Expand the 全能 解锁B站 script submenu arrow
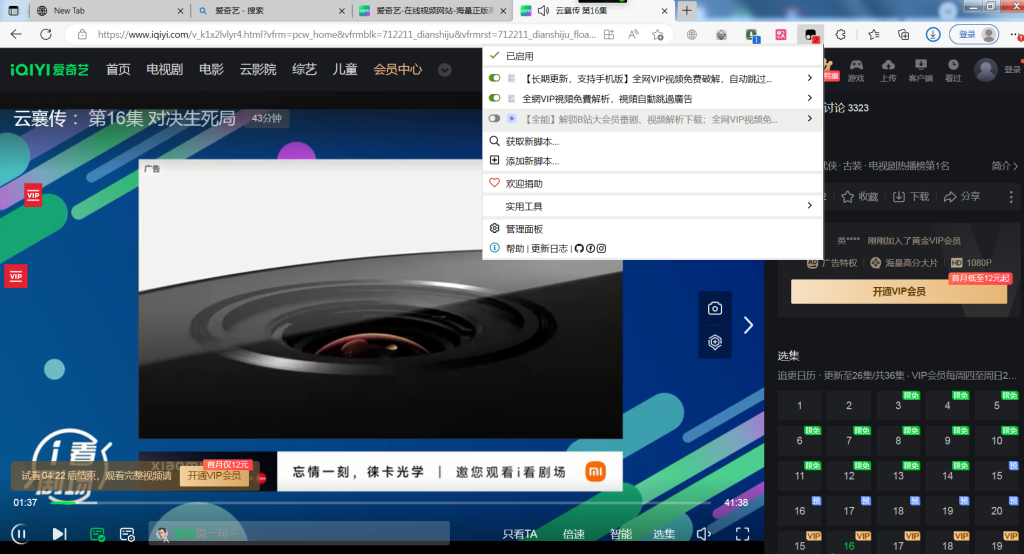 810,119
